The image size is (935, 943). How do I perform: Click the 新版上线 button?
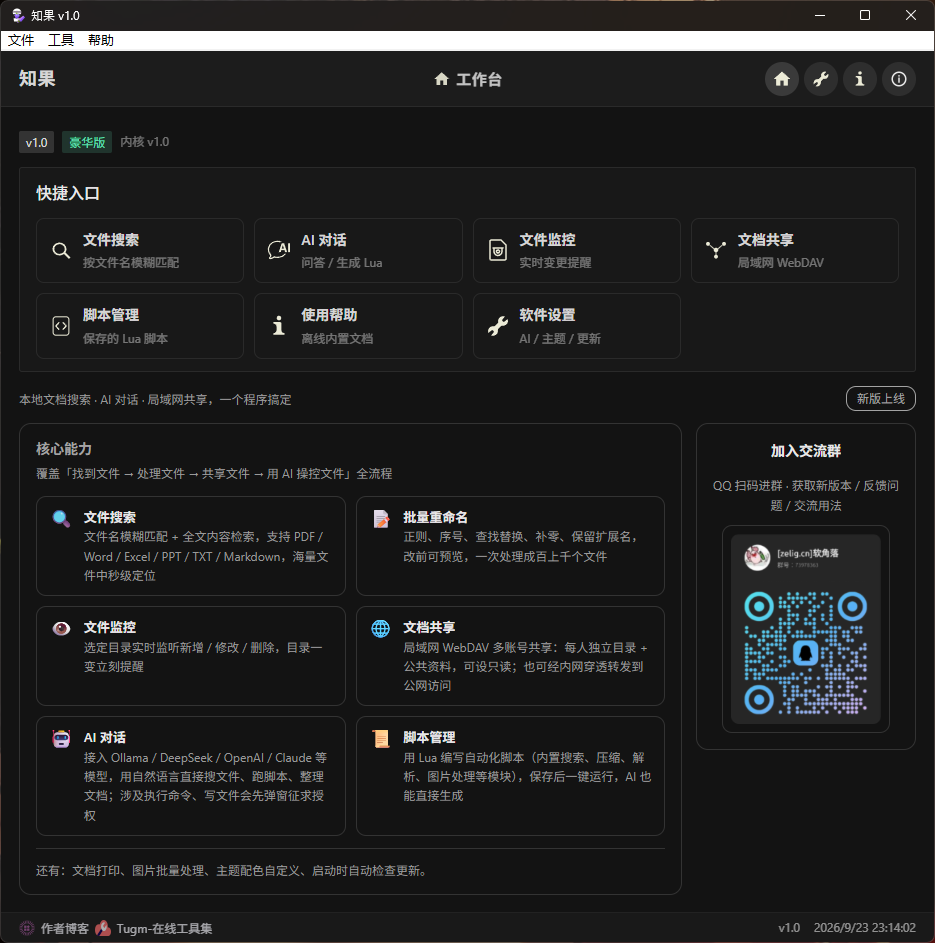pos(880,399)
